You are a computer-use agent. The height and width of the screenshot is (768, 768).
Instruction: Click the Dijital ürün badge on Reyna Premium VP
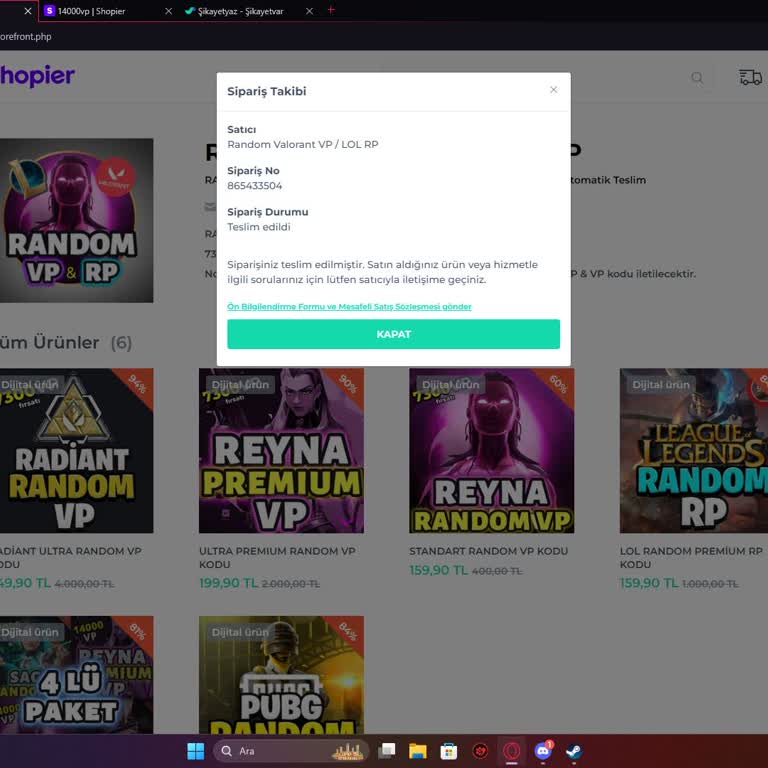point(240,384)
